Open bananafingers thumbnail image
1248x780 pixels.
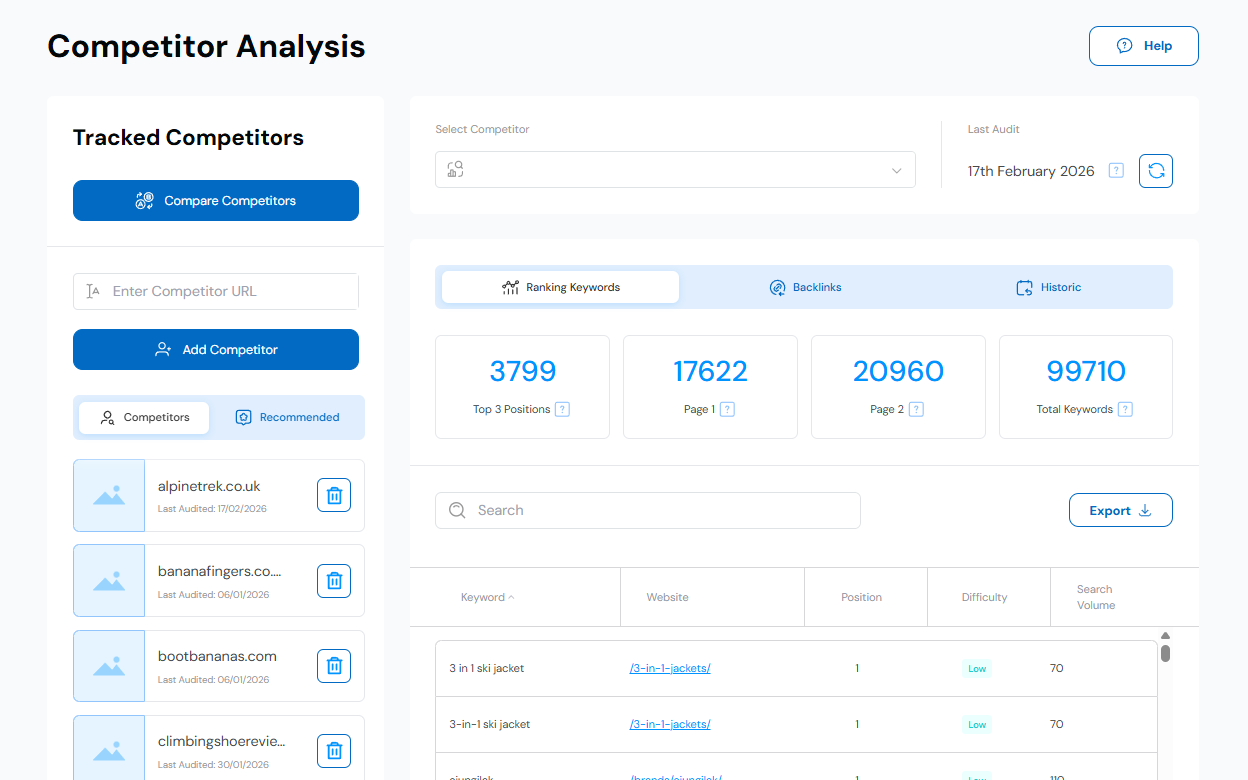[109, 580]
